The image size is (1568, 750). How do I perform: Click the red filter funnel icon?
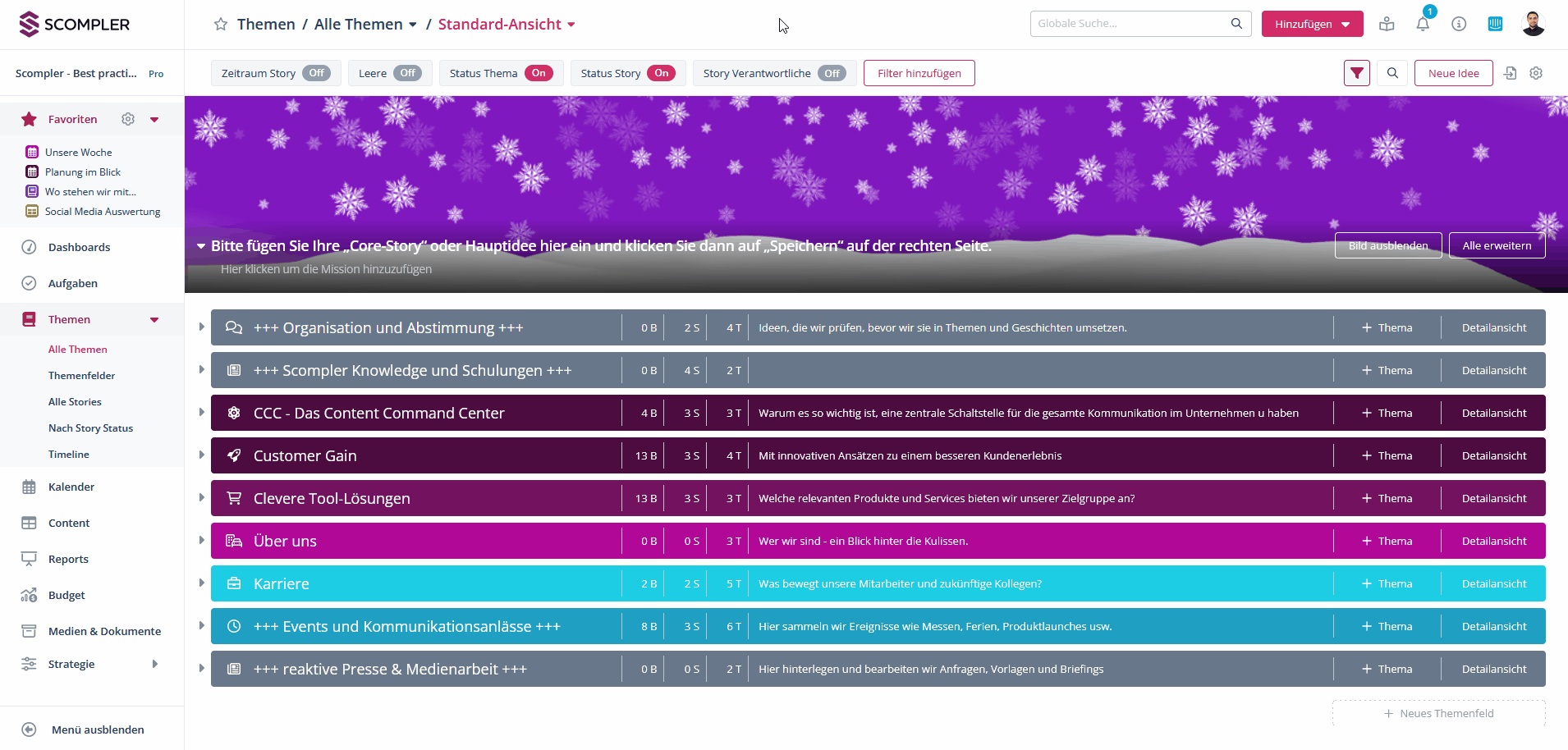tap(1357, 73)
